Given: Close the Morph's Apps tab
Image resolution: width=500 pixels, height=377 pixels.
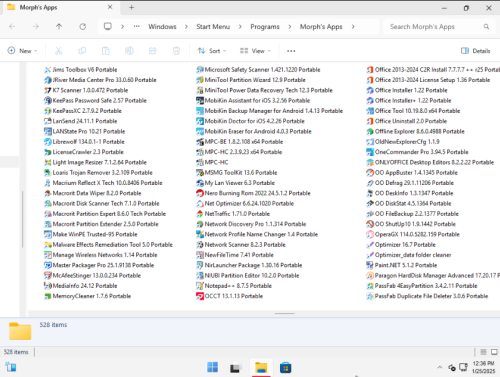Looking at the screenshot, I should [x=110, y=7].
